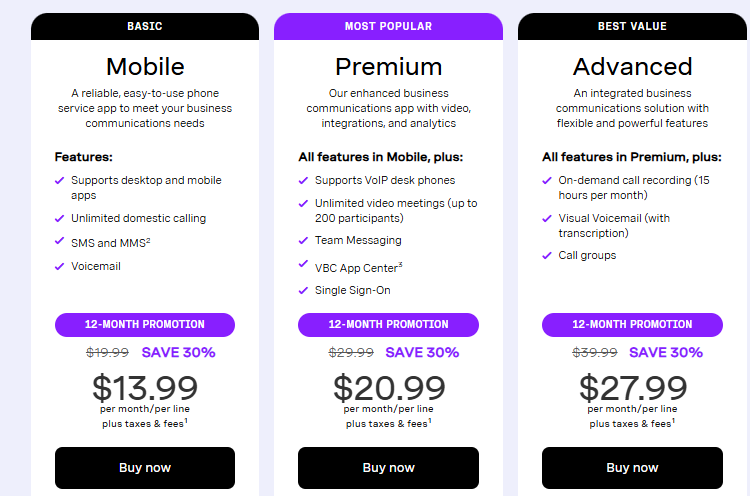Click the Mobile plan 12-Month Promotion badge
Image resolution: width=750 pixels, height=496 pixels.
pyautogui.click(x=145, y=325)
